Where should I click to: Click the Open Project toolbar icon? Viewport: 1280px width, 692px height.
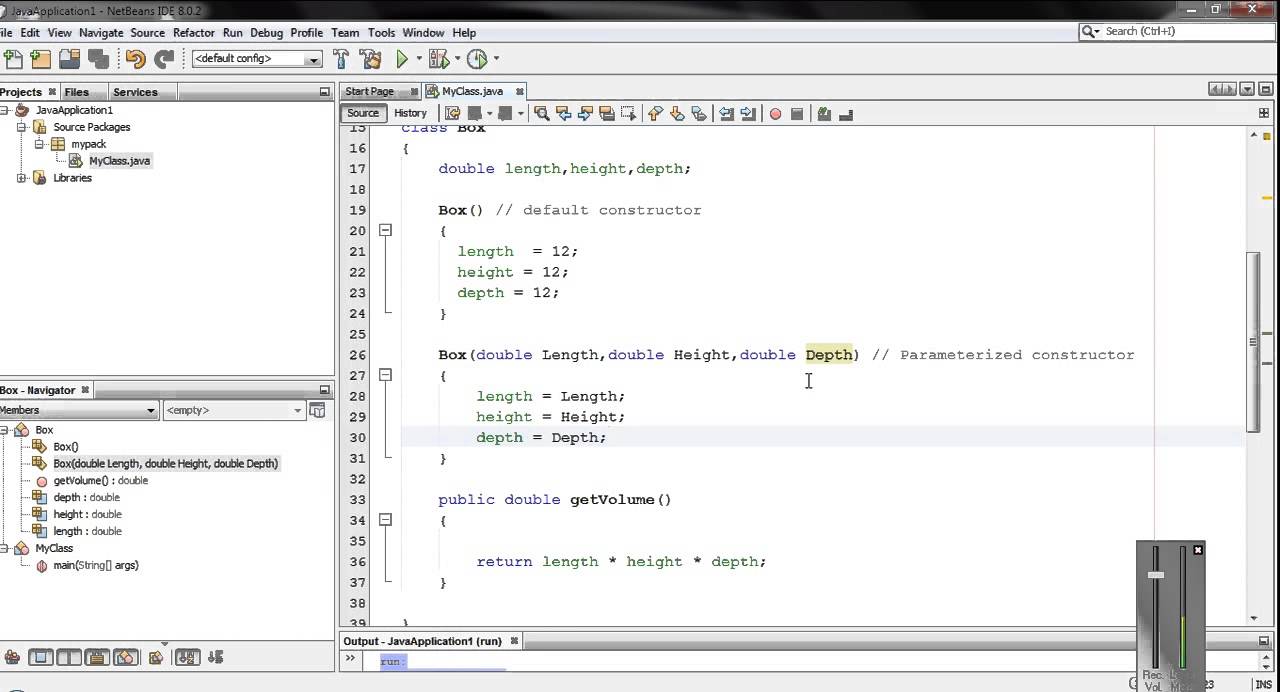(71, 59)
